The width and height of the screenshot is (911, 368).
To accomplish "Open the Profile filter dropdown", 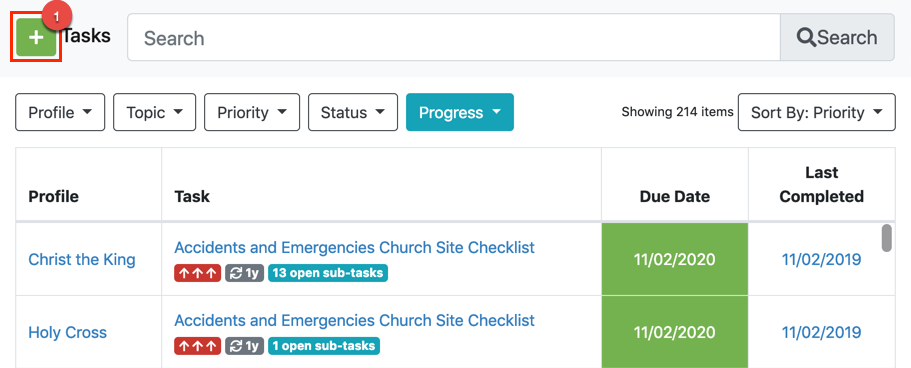I will point(60,112).
